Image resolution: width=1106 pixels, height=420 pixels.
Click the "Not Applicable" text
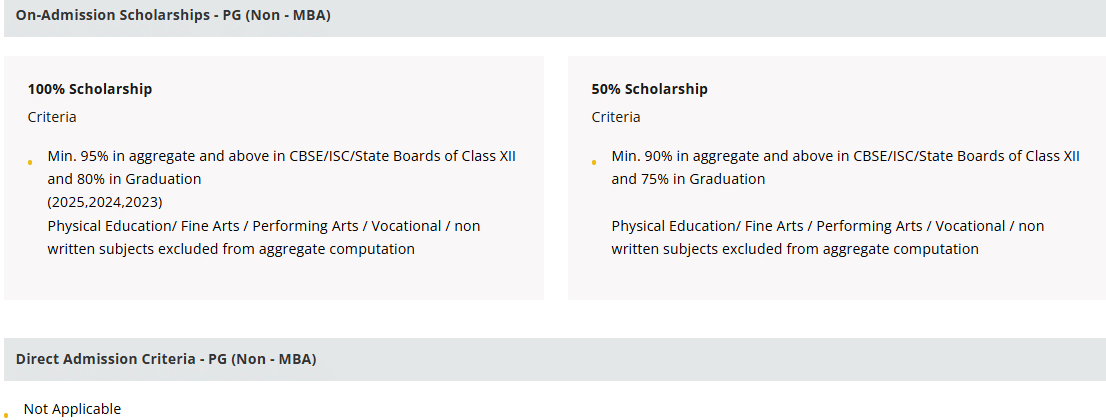[x=72, y=409]
